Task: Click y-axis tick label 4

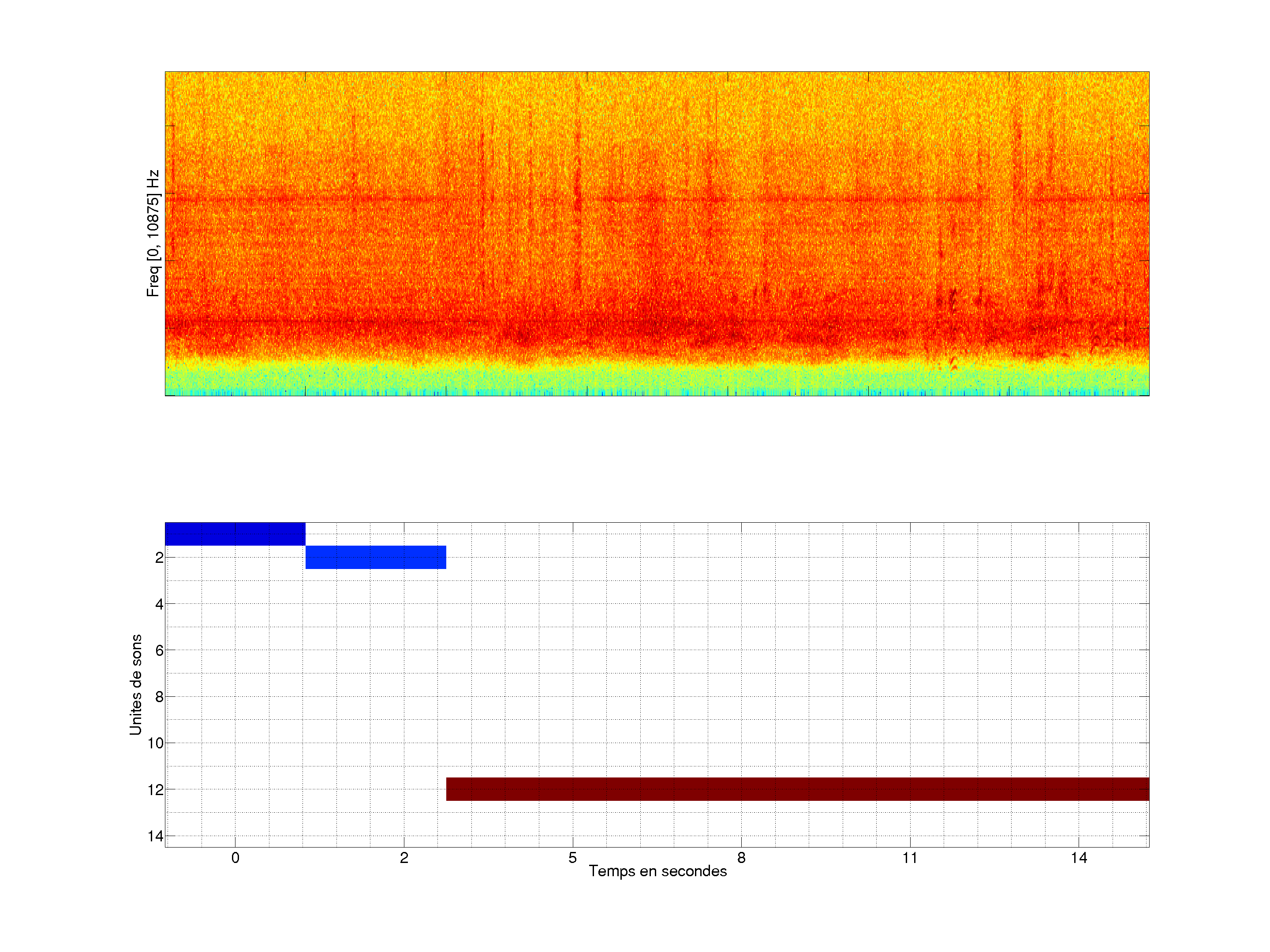Action: click(159, 604)
